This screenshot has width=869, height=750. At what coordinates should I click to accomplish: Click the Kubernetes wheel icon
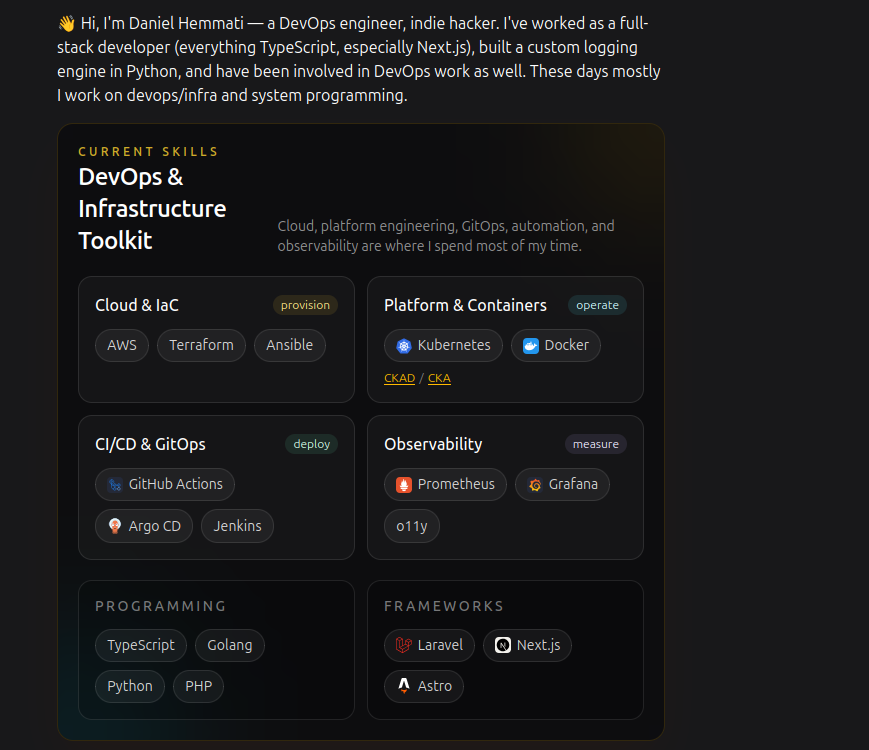click(404, 346)
